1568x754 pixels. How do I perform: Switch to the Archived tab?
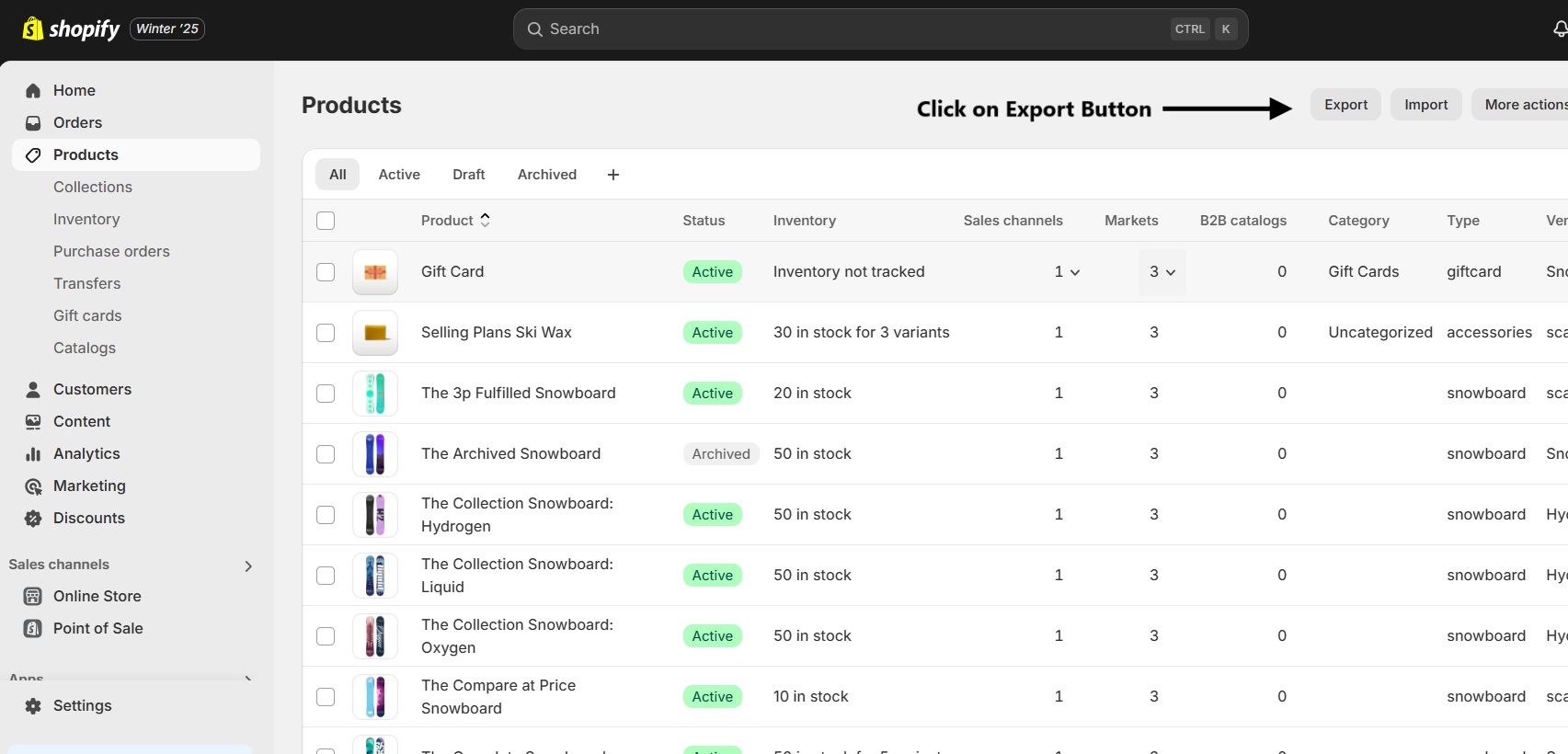click(547, 175)
